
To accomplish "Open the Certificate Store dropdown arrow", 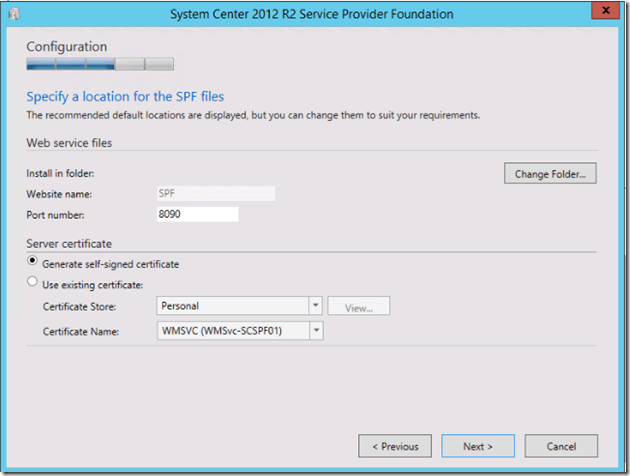I will coord(315,306).
